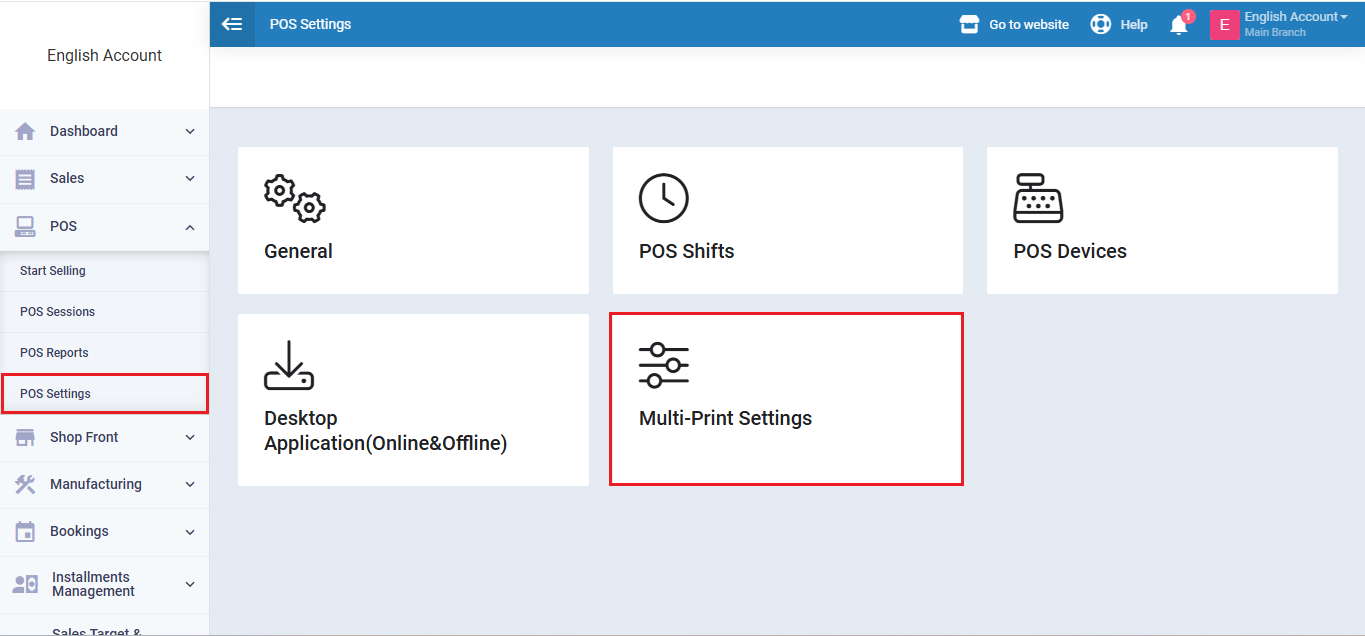Open the Bookings sidebar item
The height and width of the screenshot is (636, 1365).
click(80, 531)
